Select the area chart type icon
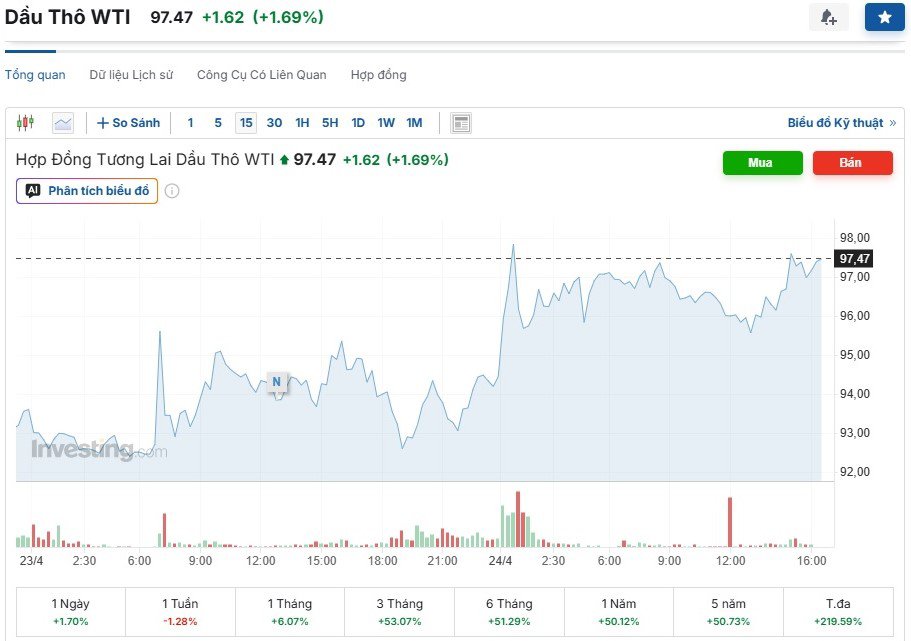 (x=63, y=123)
